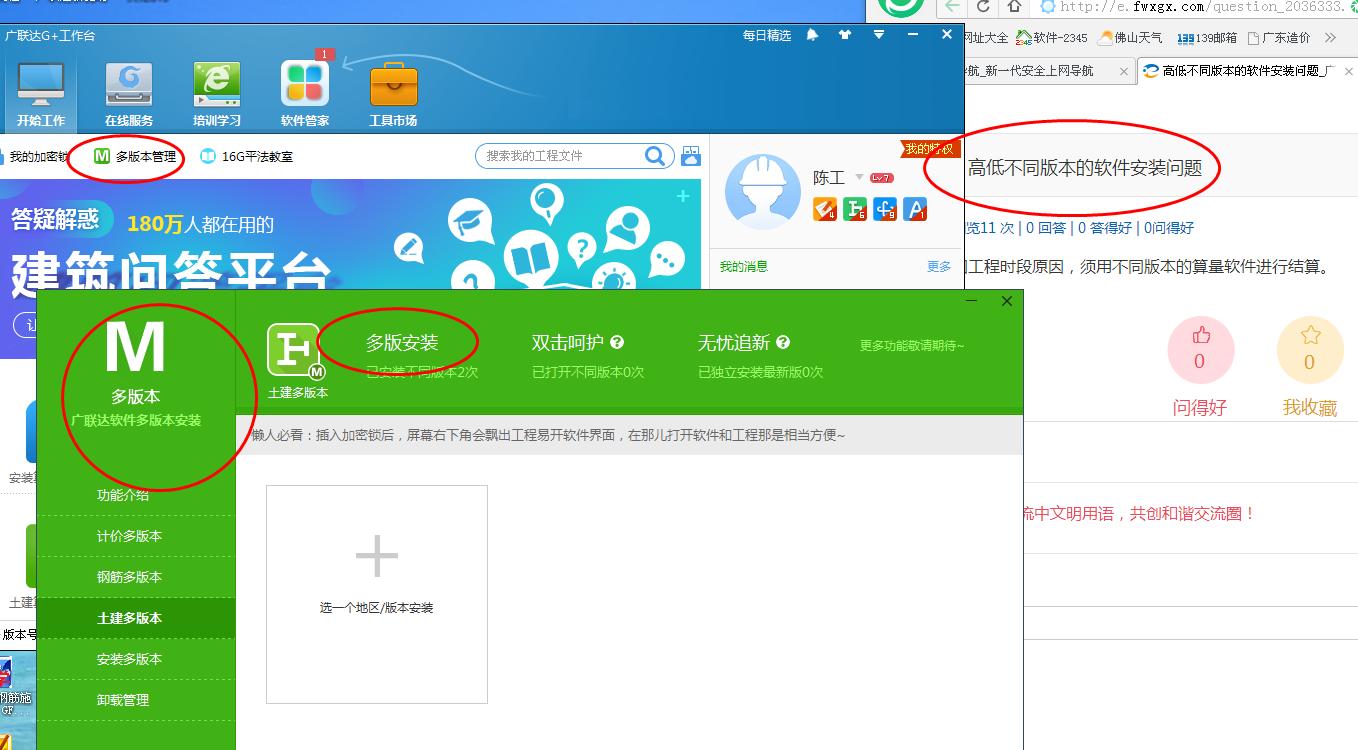The image size is (1358, 750).
Task: Open 开始工作 in G+ workbench toolbar
Action: point(41,95)
